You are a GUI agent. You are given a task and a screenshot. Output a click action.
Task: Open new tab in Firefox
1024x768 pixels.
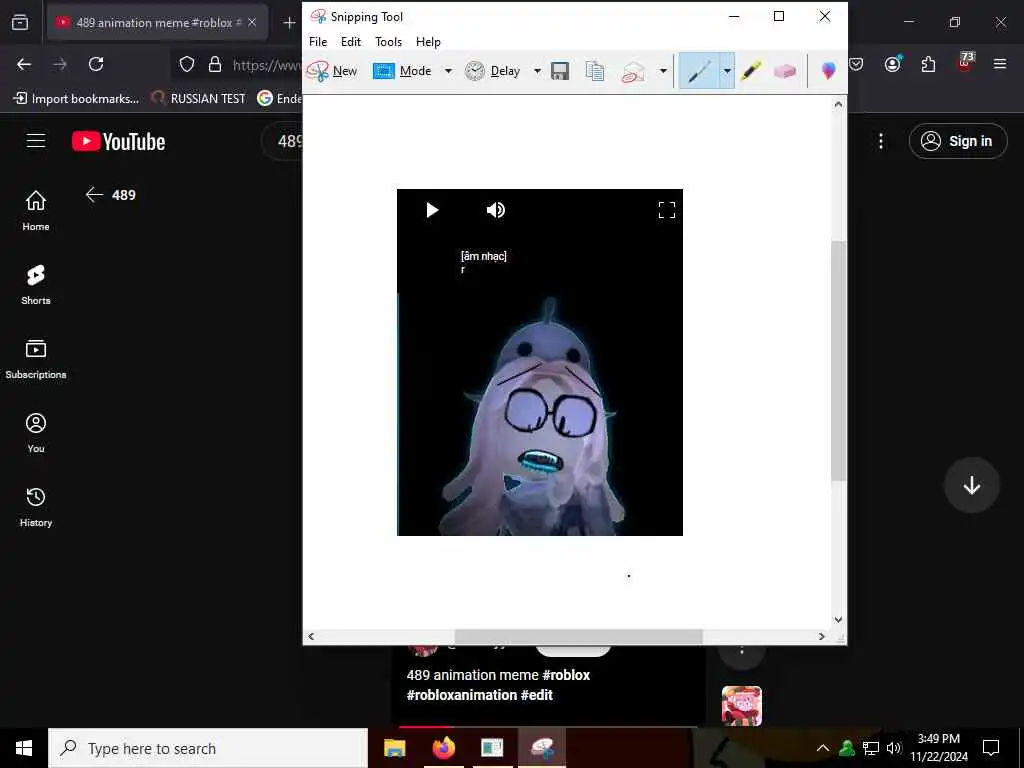click(x=289, y=23)
